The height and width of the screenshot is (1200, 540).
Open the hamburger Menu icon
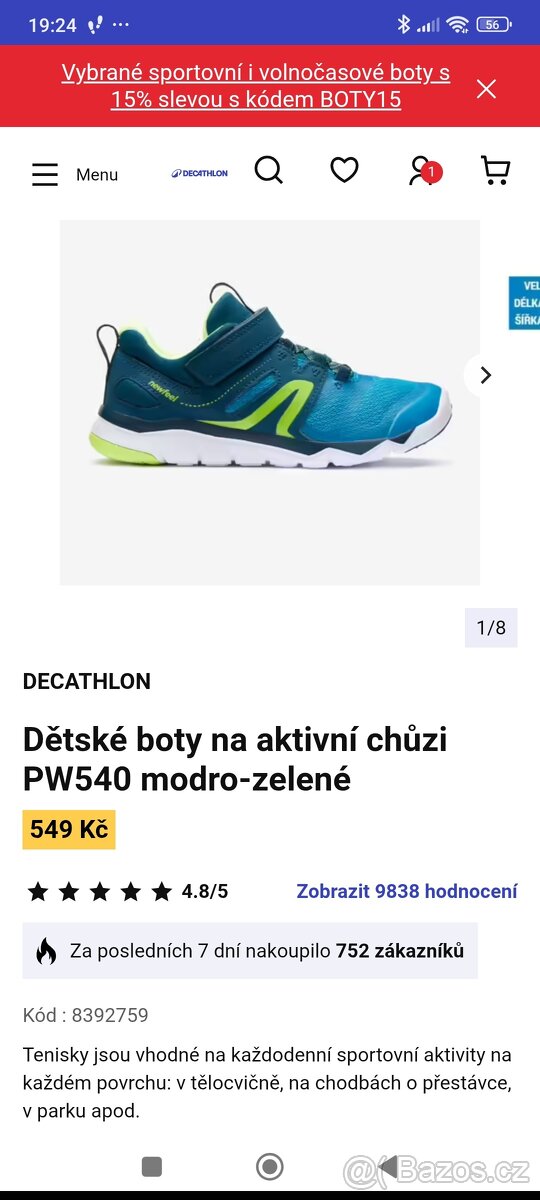point(45,175)
